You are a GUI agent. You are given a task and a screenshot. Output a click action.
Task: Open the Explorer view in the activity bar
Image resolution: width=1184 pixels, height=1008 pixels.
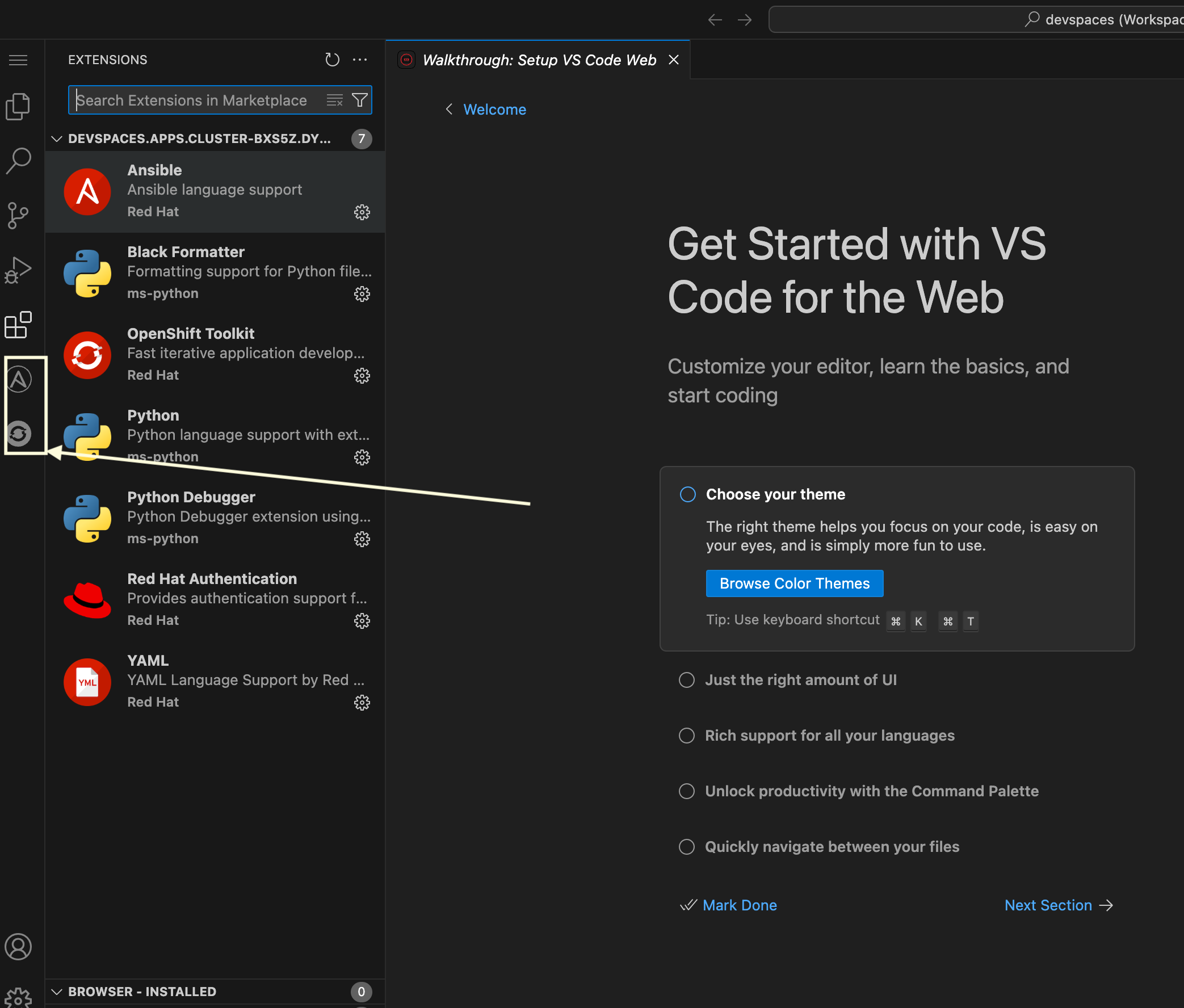point(18,106)
